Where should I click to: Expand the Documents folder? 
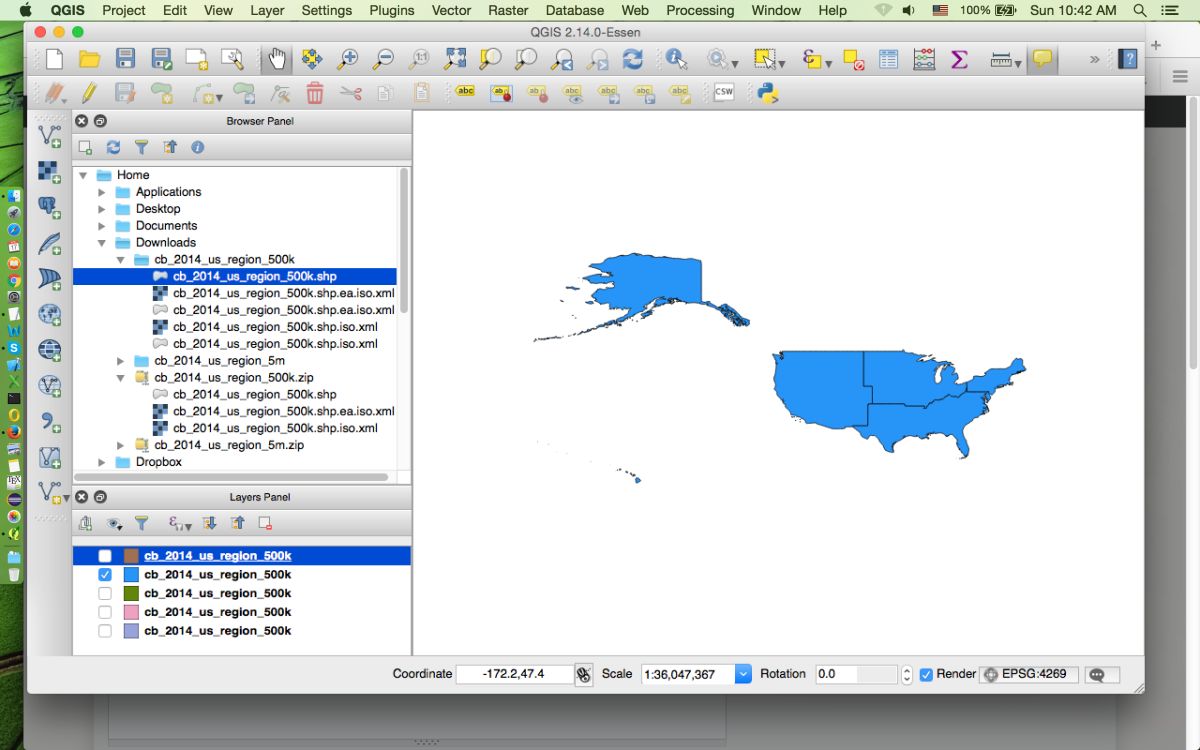click(x=102, y=226)
